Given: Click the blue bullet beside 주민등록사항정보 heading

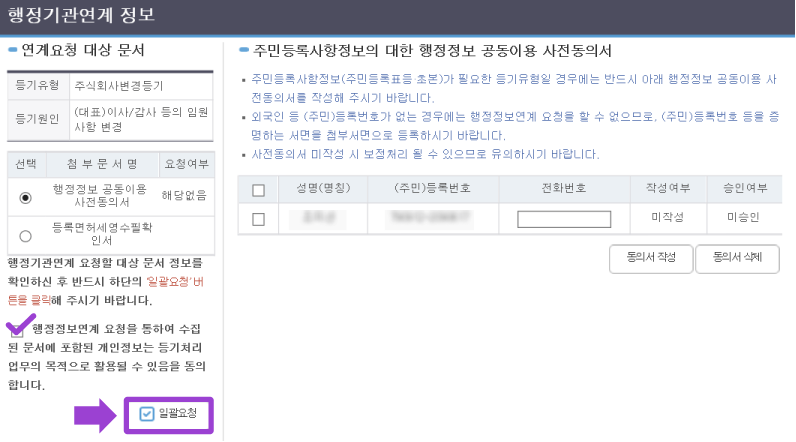Looking at the screenshot, I should pyautogui.click(x=244, y=49).
